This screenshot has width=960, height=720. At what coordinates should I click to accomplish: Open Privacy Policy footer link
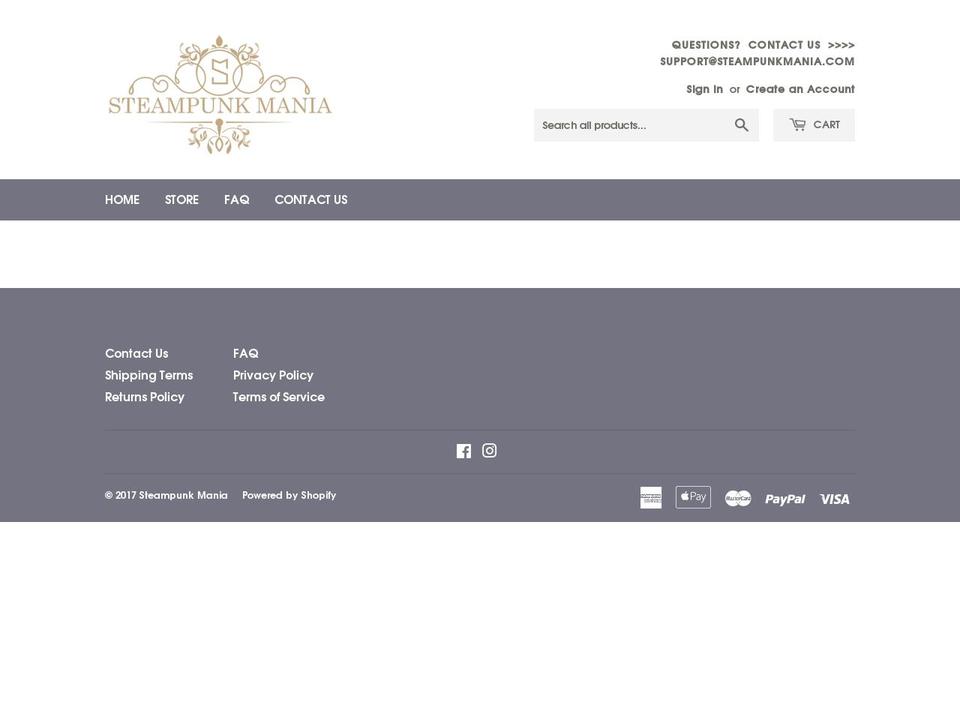273,375
